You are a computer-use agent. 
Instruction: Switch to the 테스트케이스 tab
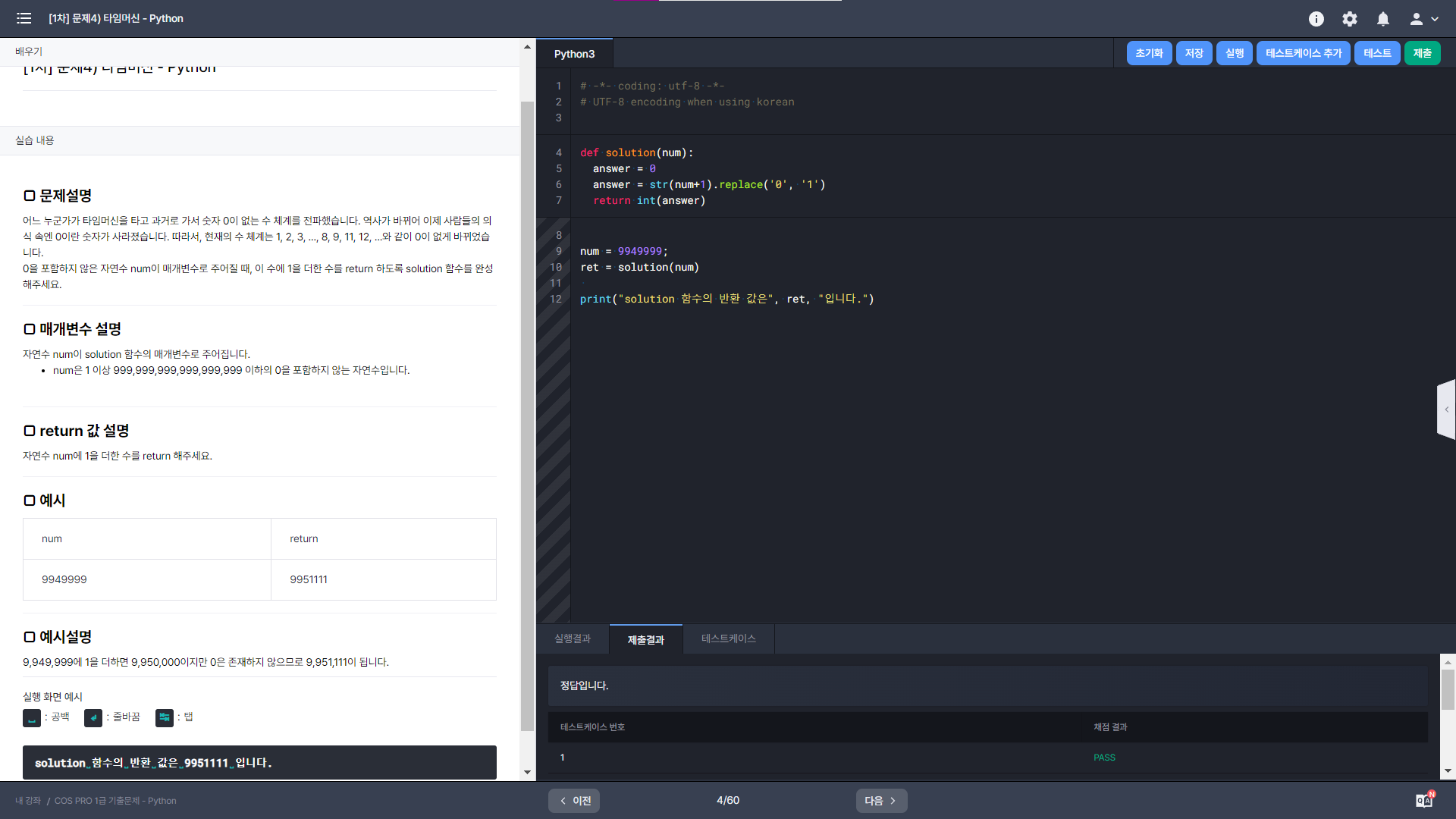pos(729,639)
